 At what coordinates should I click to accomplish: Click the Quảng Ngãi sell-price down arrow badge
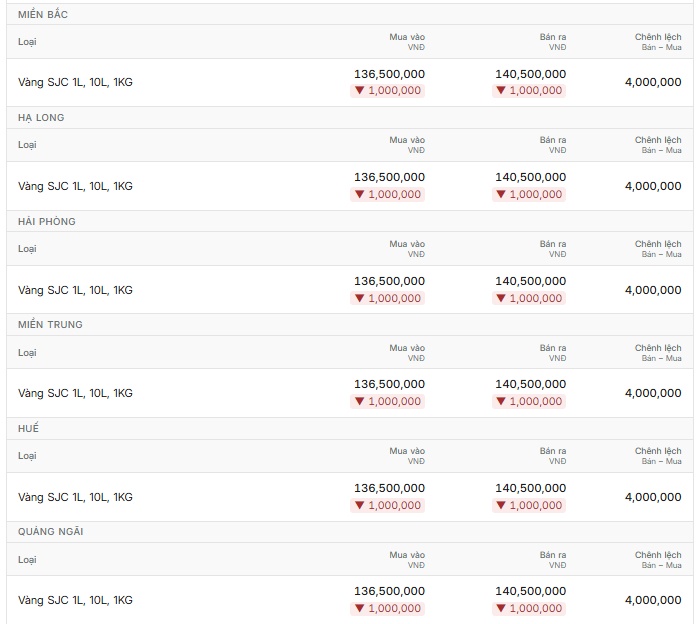529,608
